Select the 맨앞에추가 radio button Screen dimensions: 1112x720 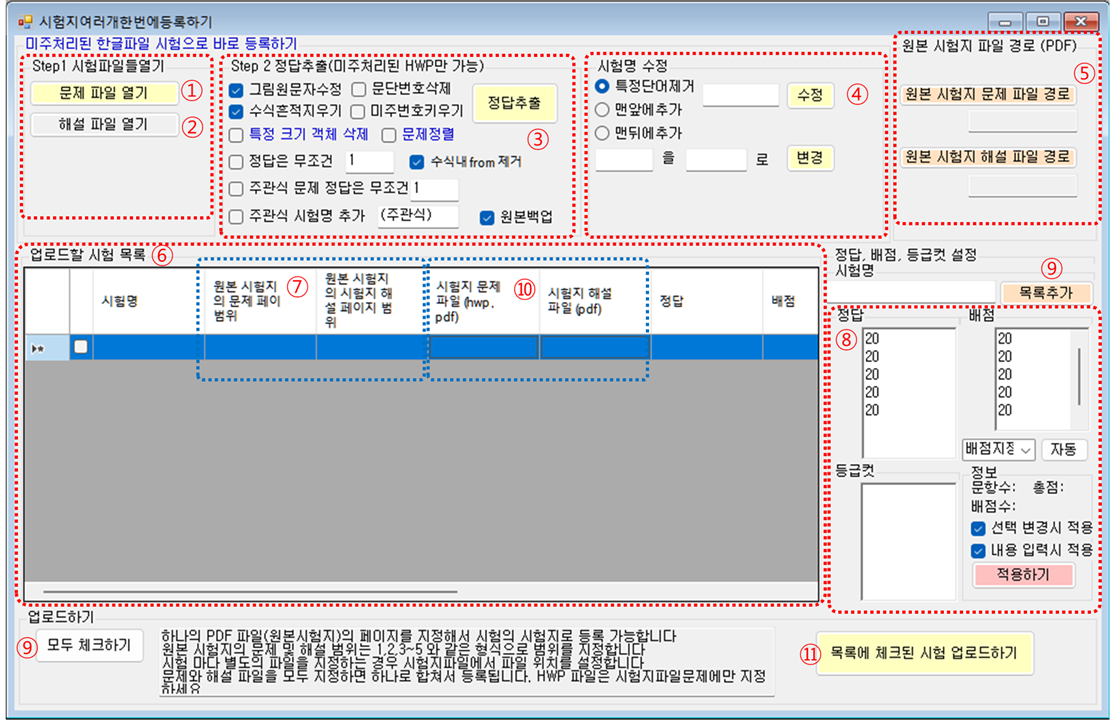pyautogui.click(x=602, y=110)
